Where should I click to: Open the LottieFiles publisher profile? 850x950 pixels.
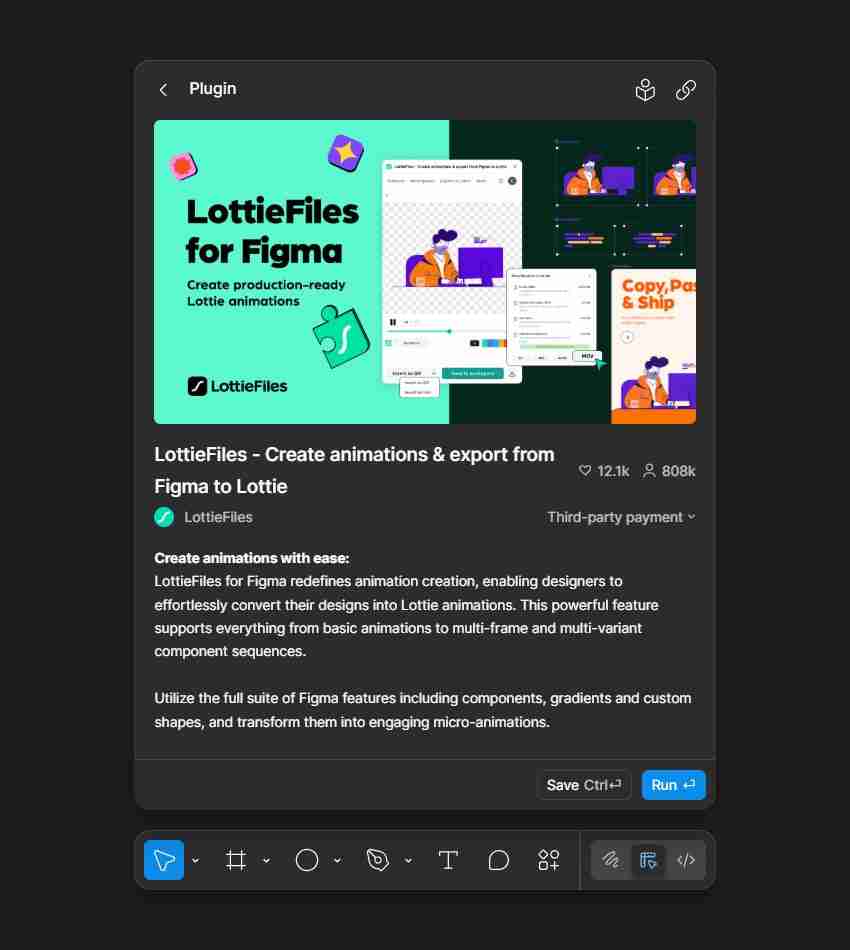218,517
